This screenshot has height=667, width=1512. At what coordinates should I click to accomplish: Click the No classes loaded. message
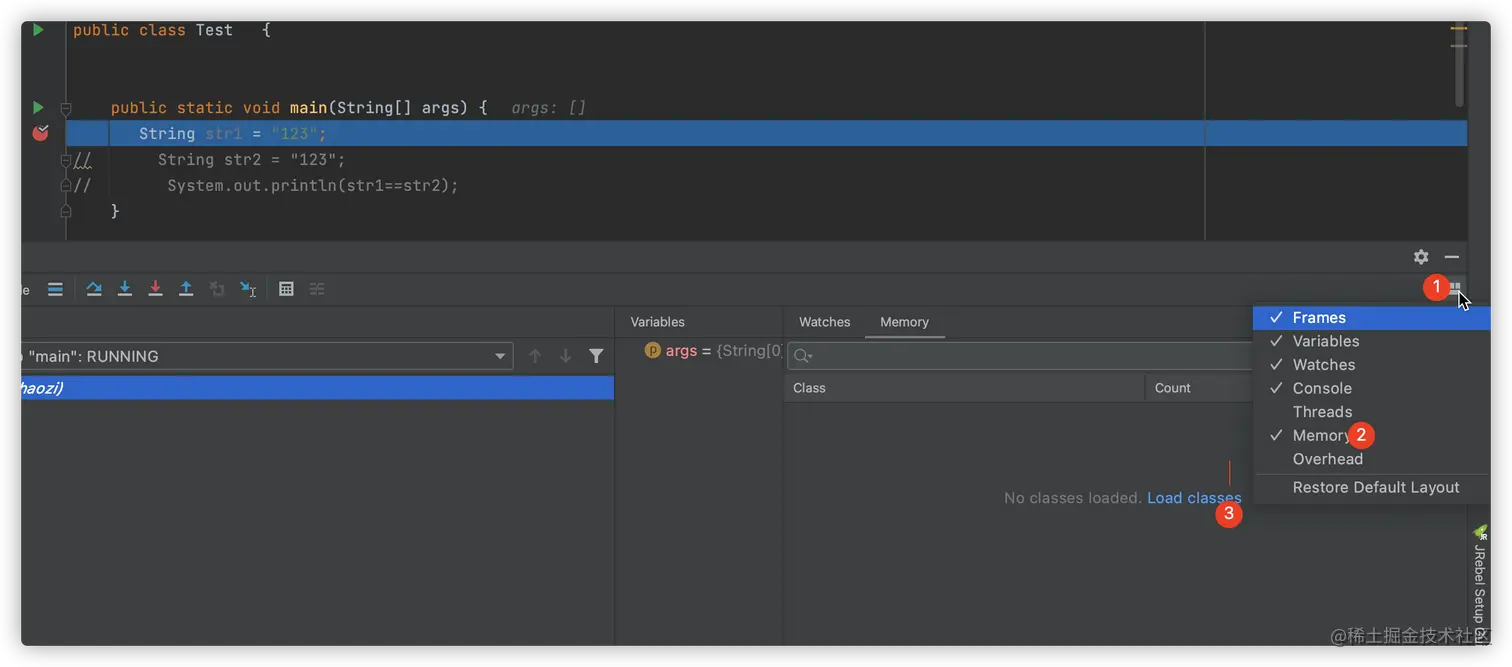pos(1073,498)
